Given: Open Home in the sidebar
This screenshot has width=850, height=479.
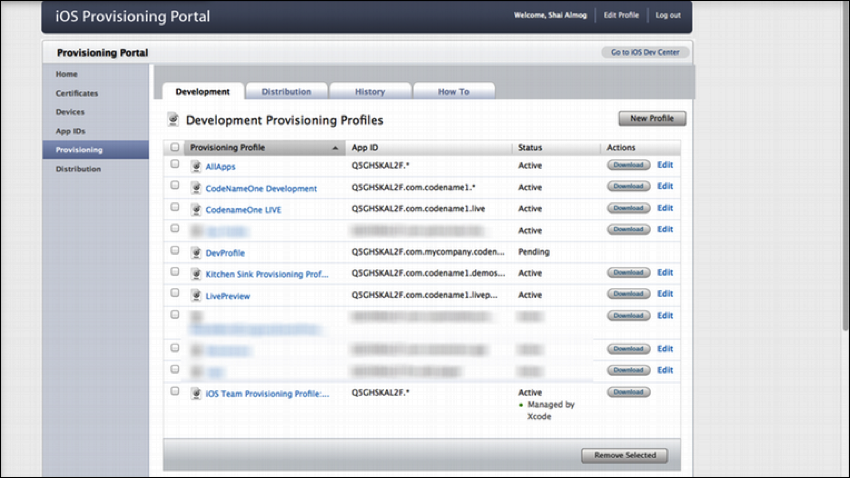Looking at the screenshot, I should [x=67, y=74].
